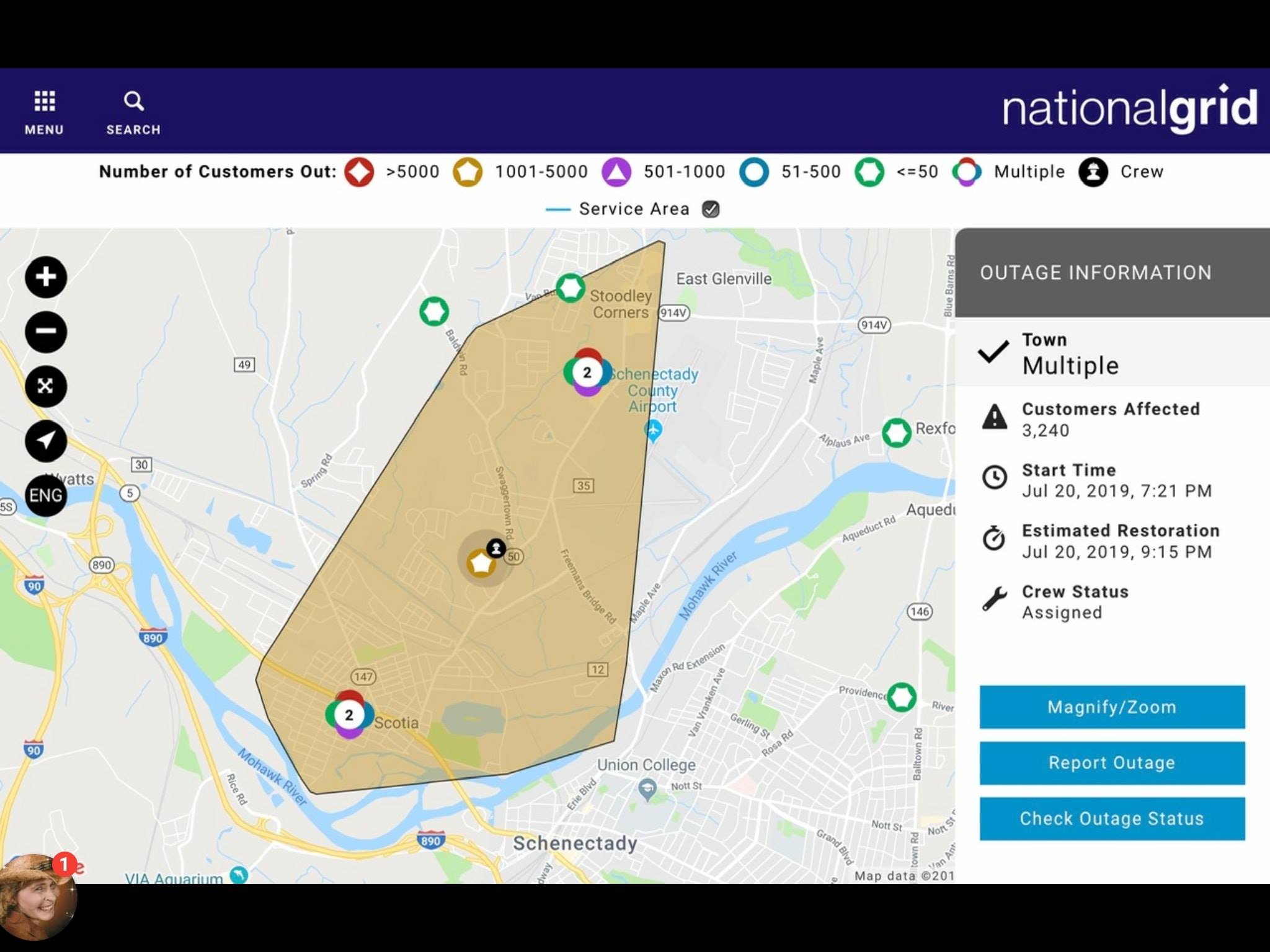Click the 'East Glenville' map label
The height and width of the screenshot is (952, 1270).
[x=724, y=279]
